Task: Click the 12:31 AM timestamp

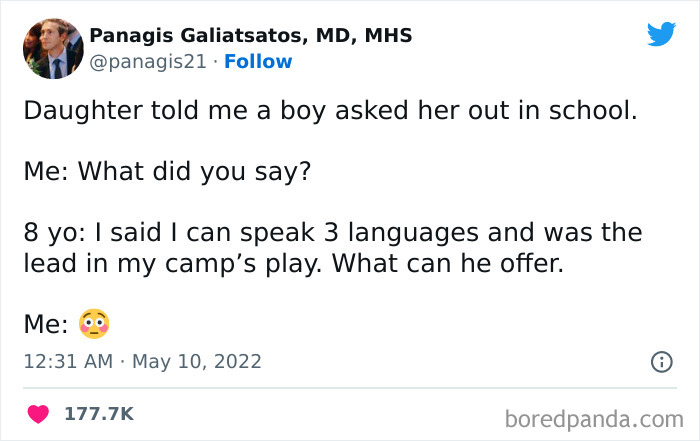Action: pyautogui.click(x=68, y=362)
